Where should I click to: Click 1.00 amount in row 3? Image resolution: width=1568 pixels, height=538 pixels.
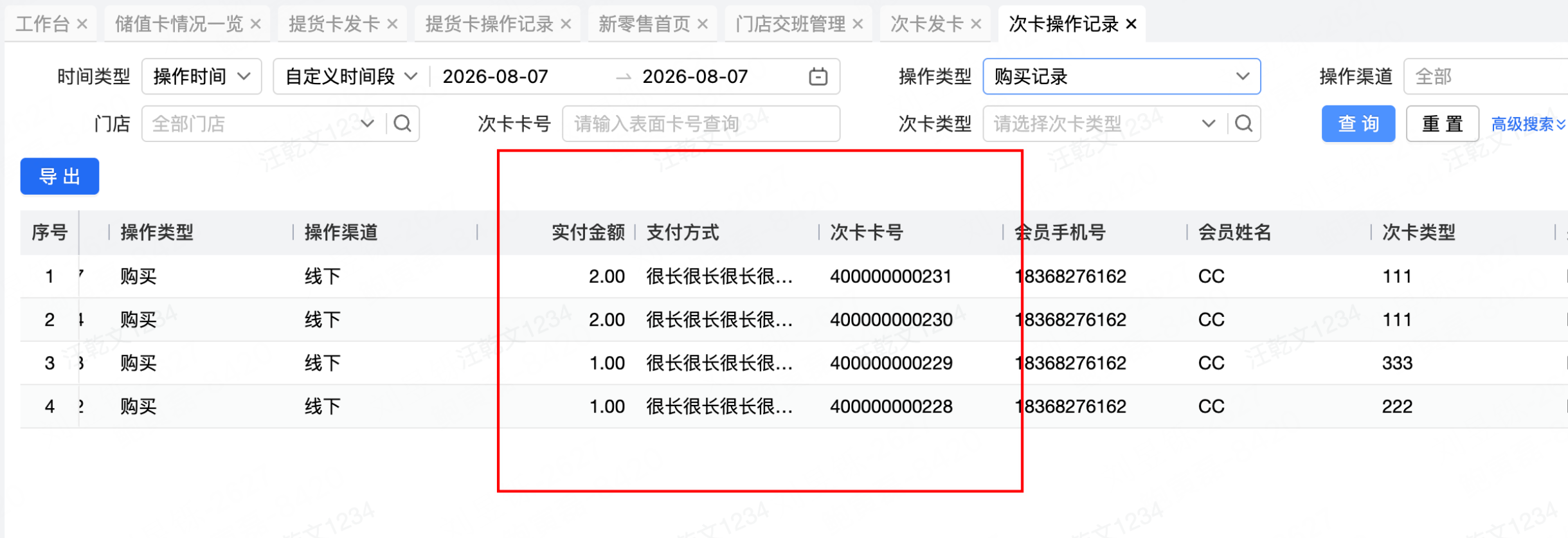(x=607, y=363)
